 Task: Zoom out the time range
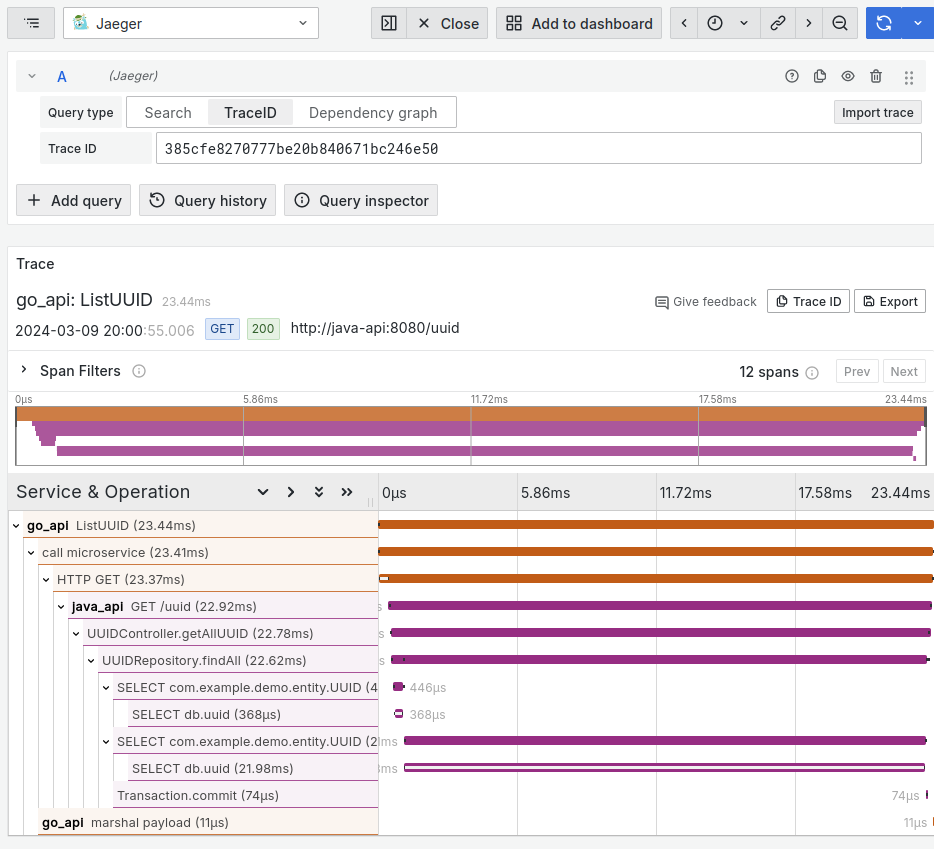point(840,23)
